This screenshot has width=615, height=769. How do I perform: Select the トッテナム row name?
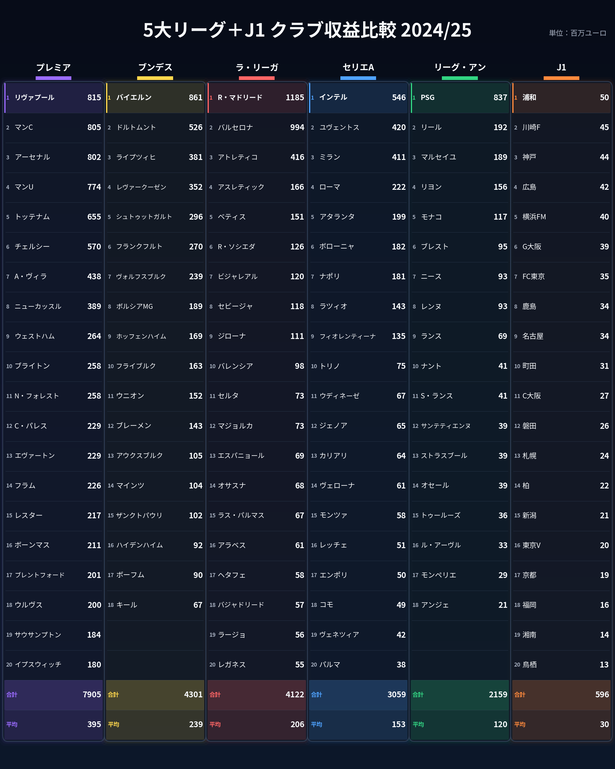pos(32,217)
